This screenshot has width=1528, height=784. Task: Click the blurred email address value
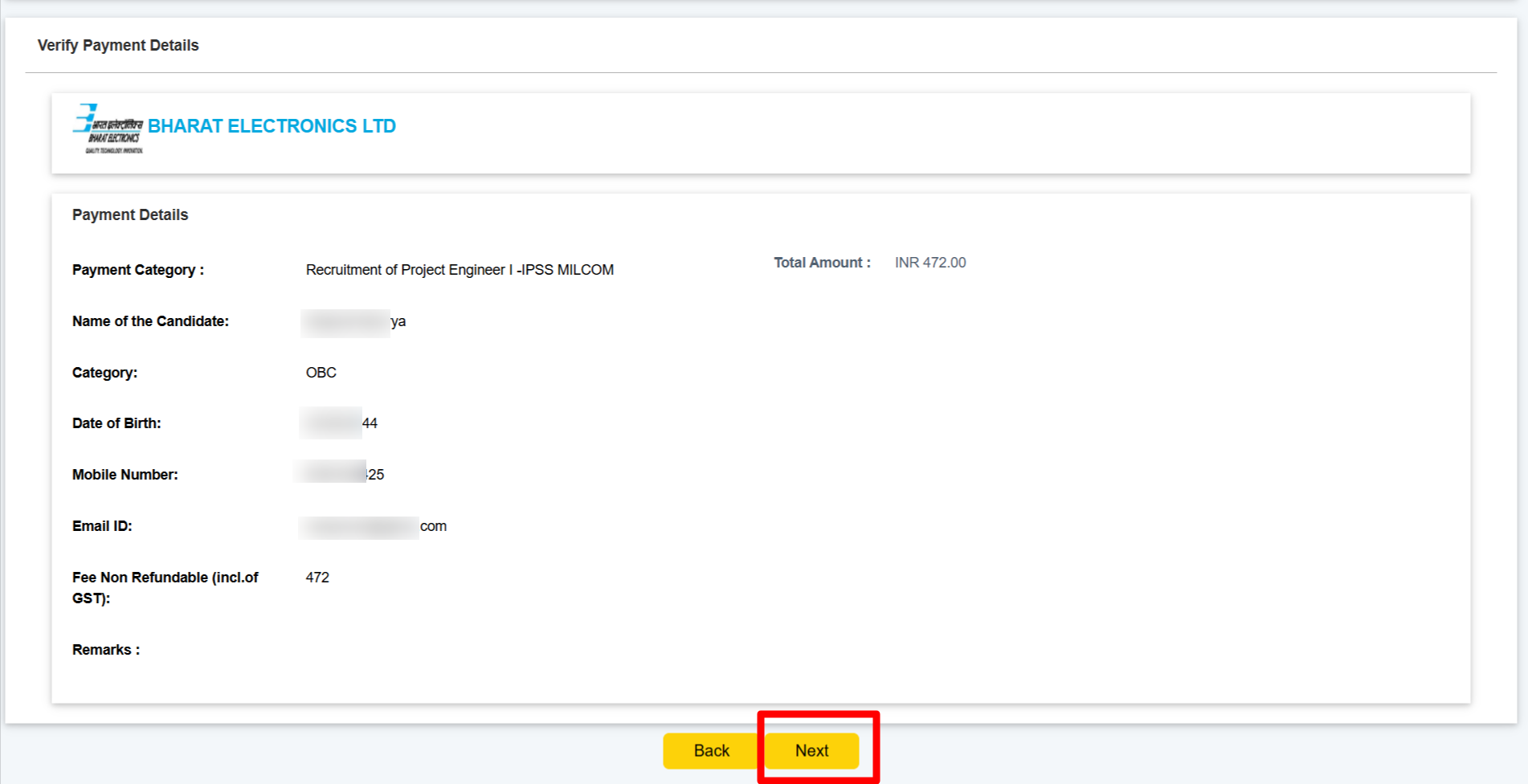tap(374, 527)
